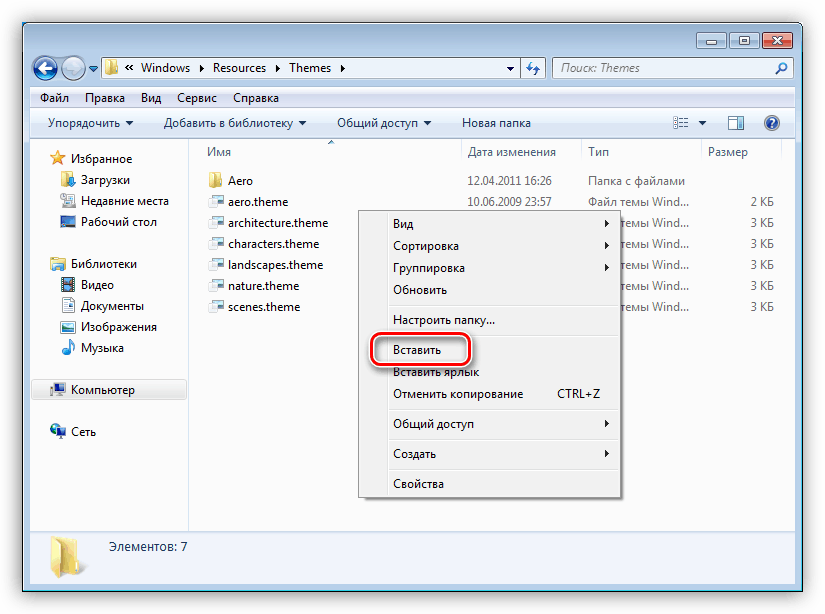Image resolution: width=825 pixels, height=614 pixels.
Task: Choose Вставить ярлык in context menu
Action: (489, 372)
